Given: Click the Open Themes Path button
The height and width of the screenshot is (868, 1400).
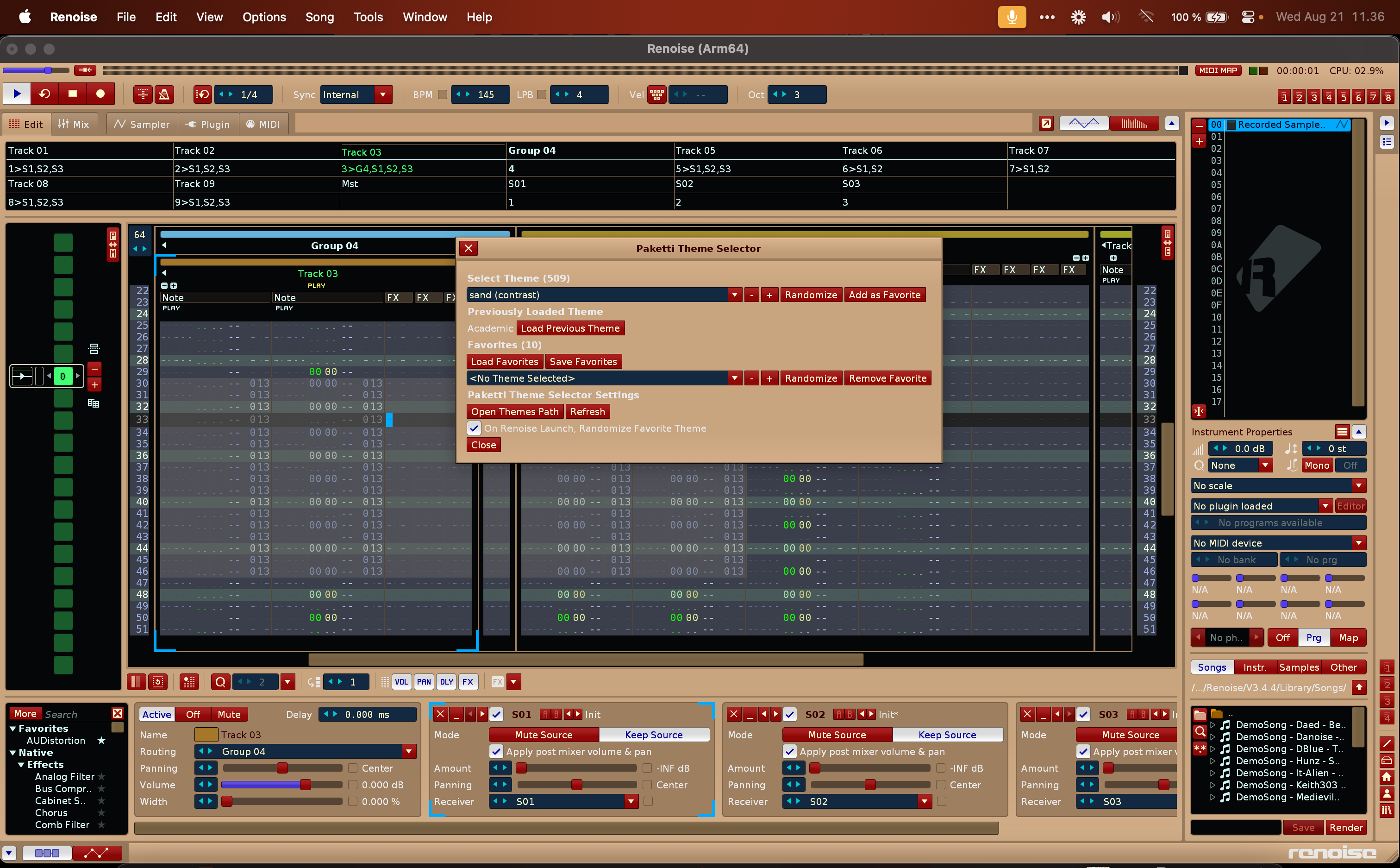Looking at the screenshot, I should pyautogui.click(x=515, y=412).
